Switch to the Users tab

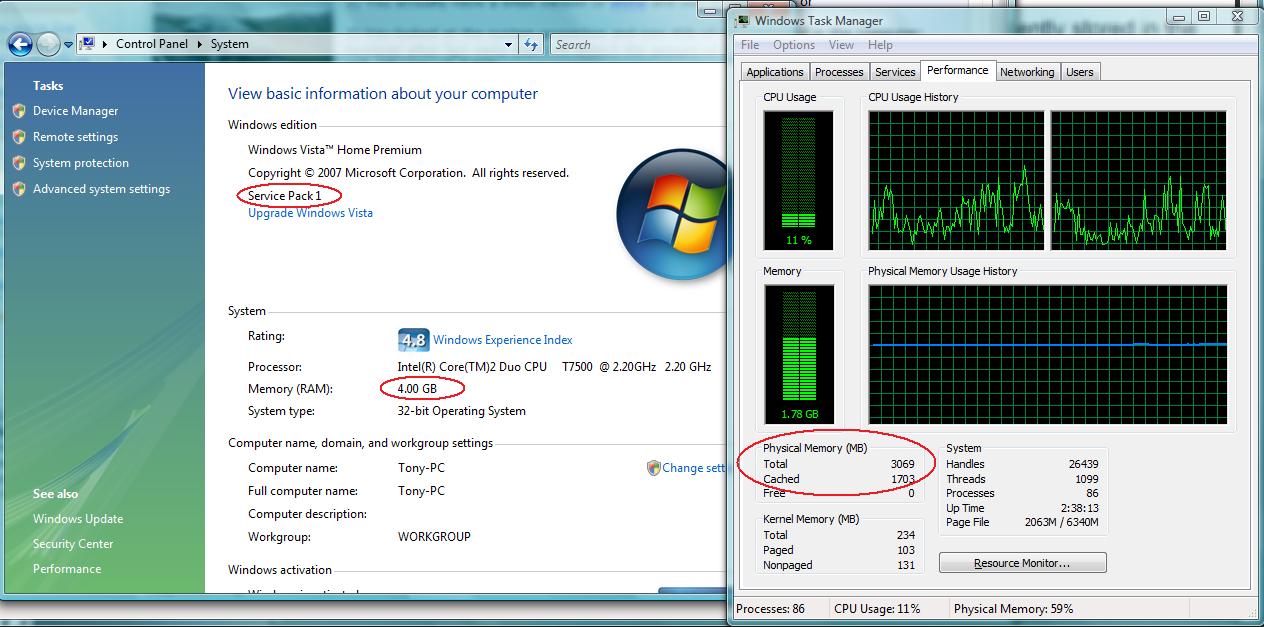1080,72
